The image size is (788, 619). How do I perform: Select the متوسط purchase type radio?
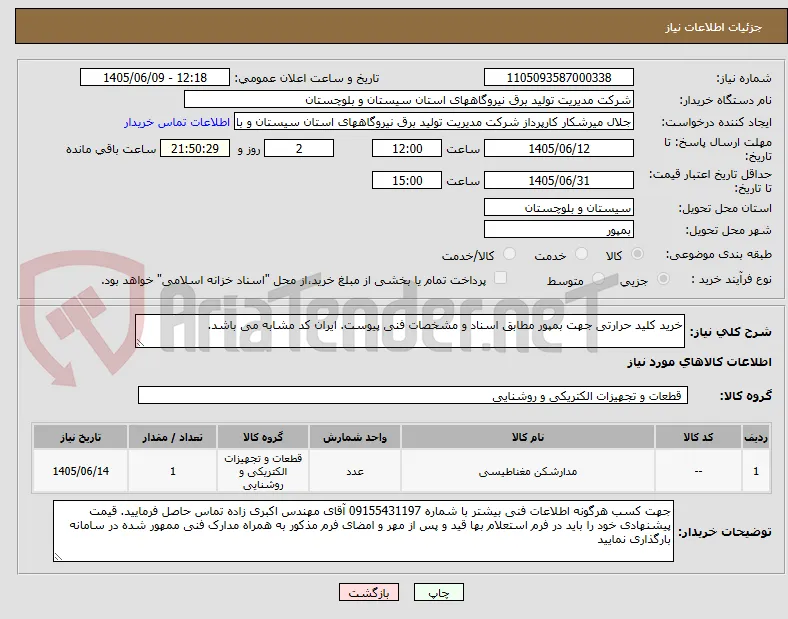click(x=598, y=278)
